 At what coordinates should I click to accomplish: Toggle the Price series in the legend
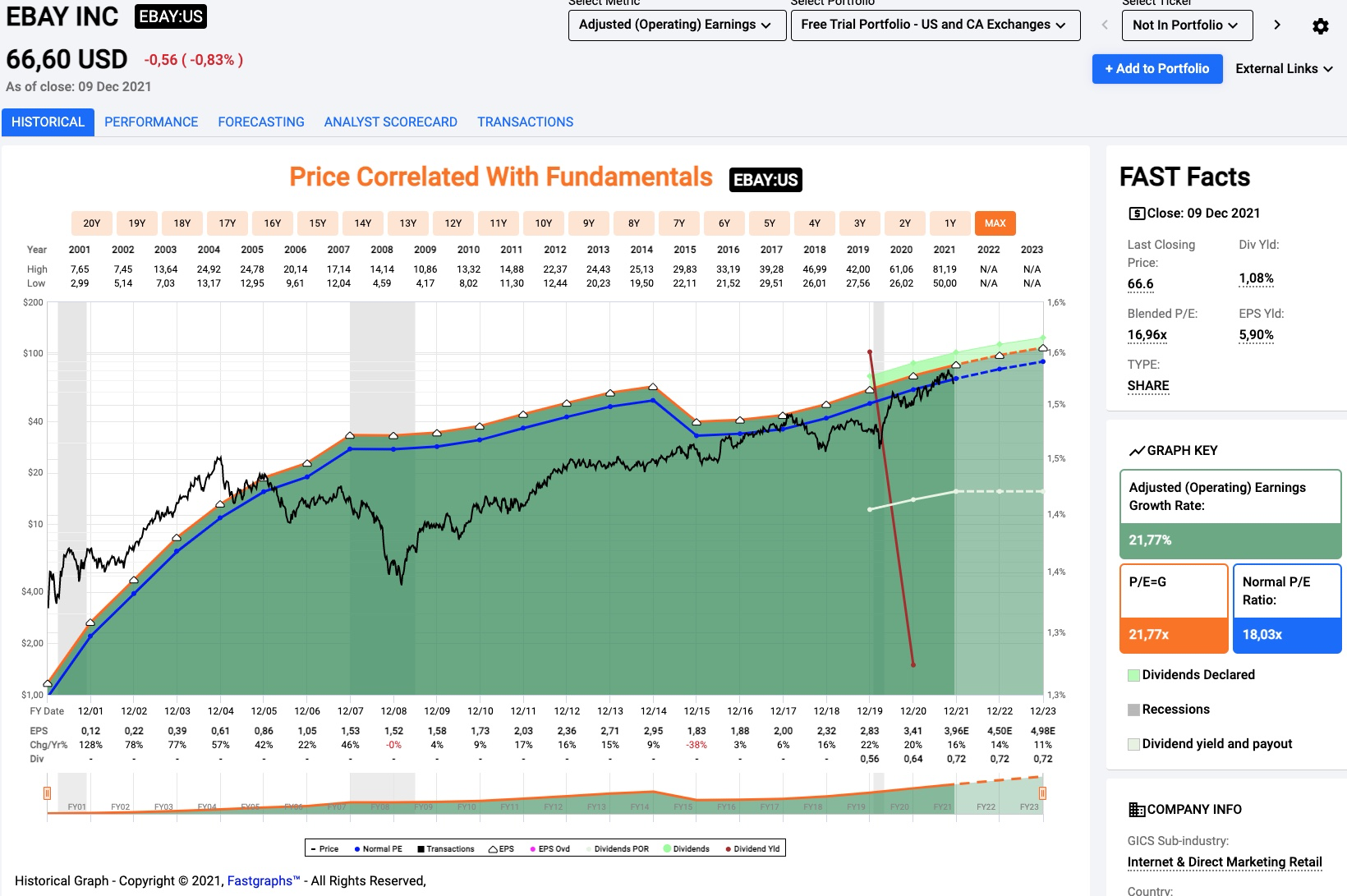pyautogui.click(x=324, y=848)
